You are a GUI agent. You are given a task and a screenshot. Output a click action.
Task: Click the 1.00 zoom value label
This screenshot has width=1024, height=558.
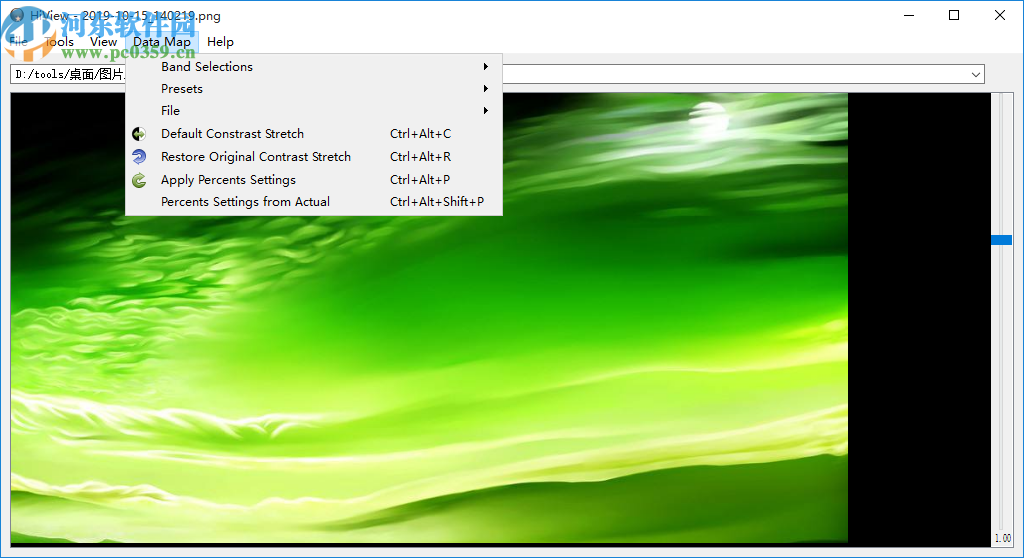[x=1002, y=538]
